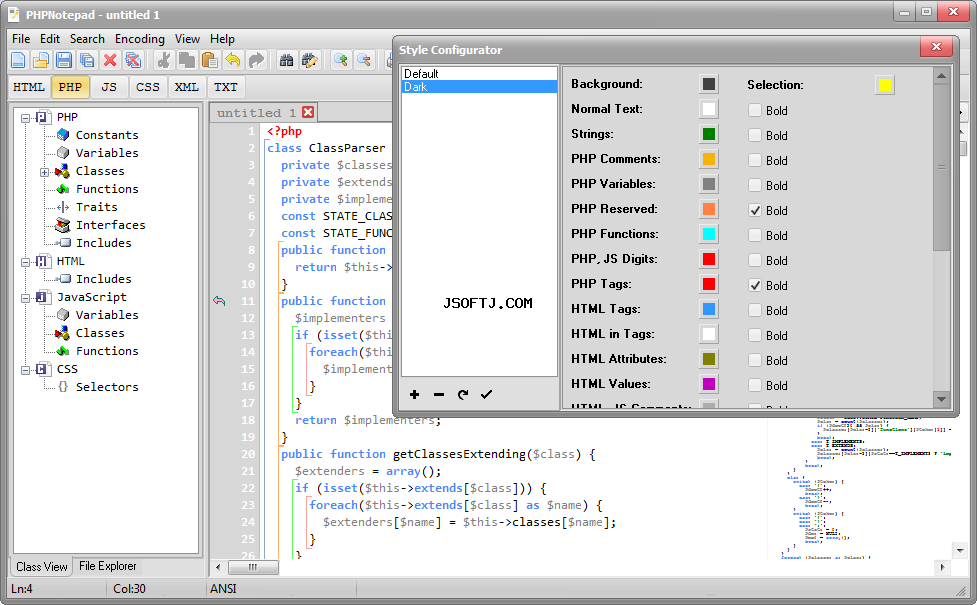Image resolution: width=977 pixels, height=605 pixels.
Task: Click the Traits icon in class tree
Action: 63,207
